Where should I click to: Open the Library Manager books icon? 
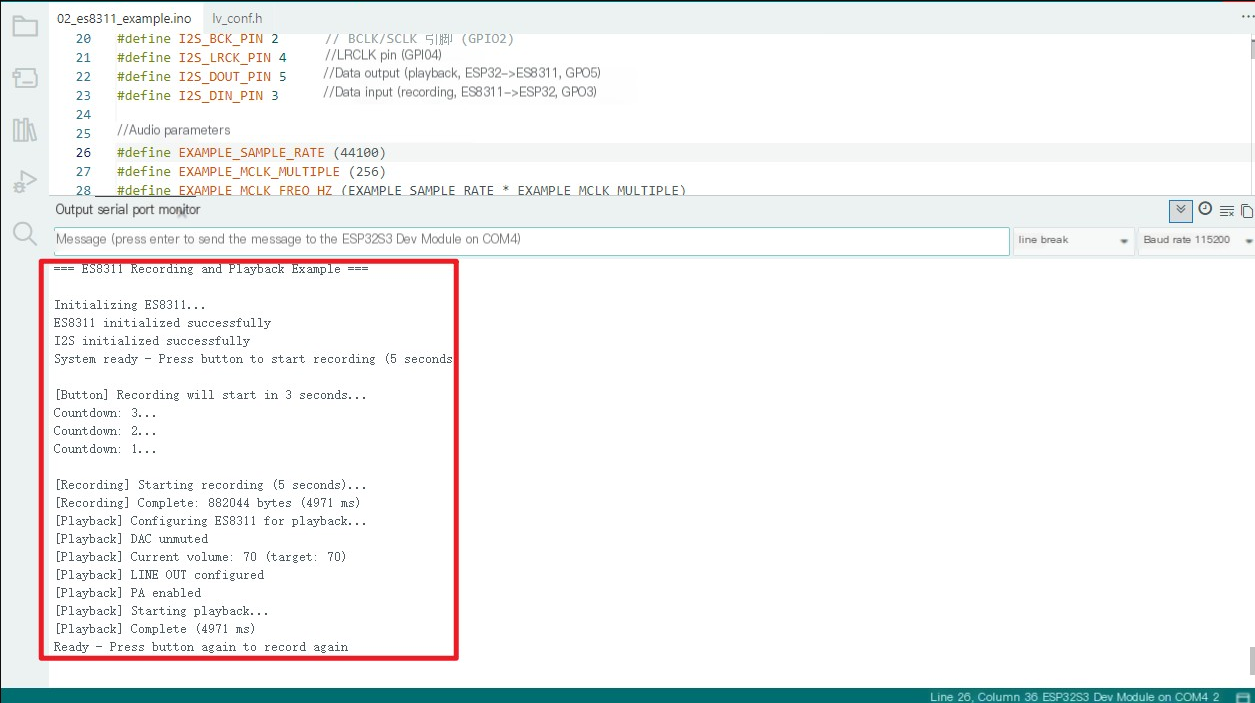pyautogui.click(x=25, y=130)
